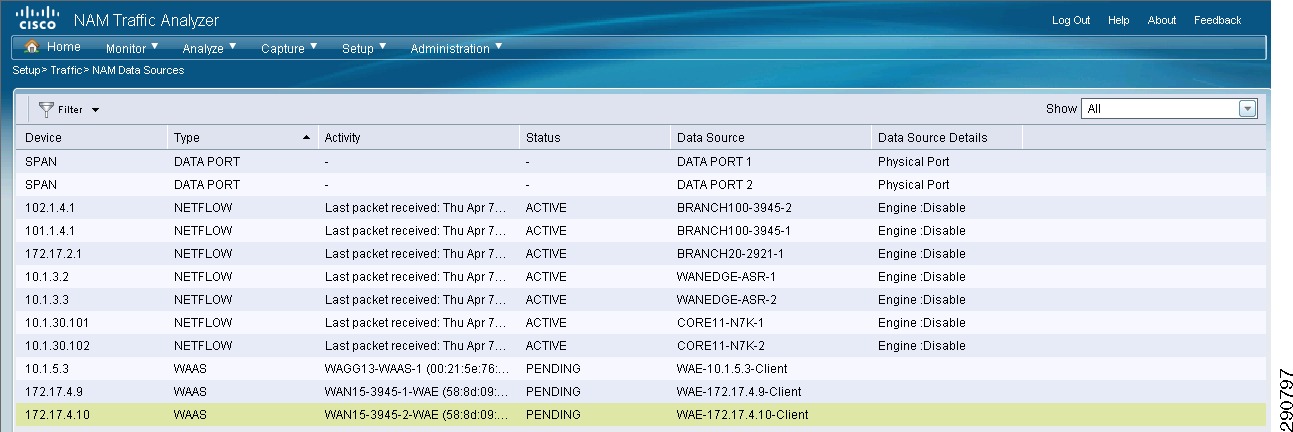Click BRANCH100-3945-1 data source cell
Screen dimensions: 1293x432
(x=734, y=230)
